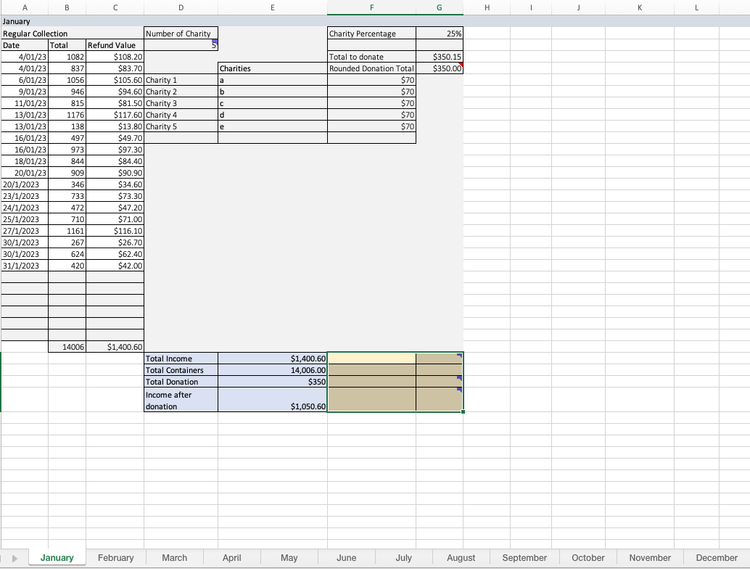The height and width of the screenshot is (569, 750).
Task: Switch to the February sheet tab
Action: point(116,558)
